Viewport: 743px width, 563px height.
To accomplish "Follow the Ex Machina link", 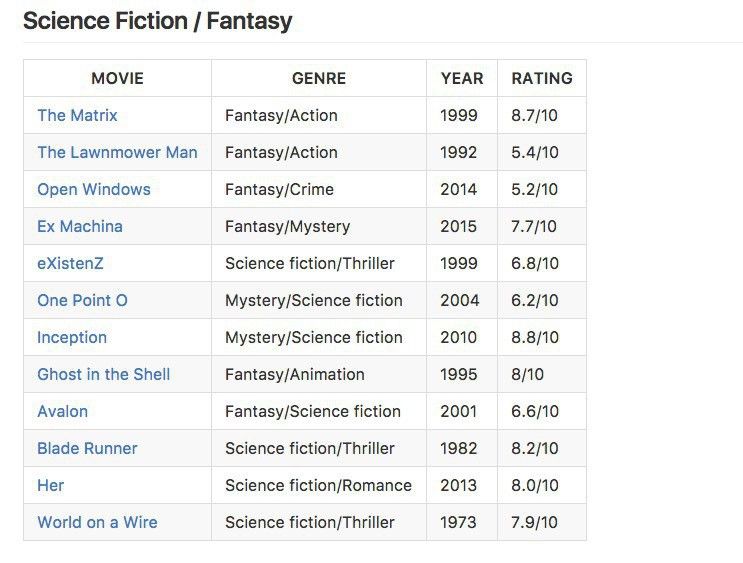I will click(x=80, y=227).
